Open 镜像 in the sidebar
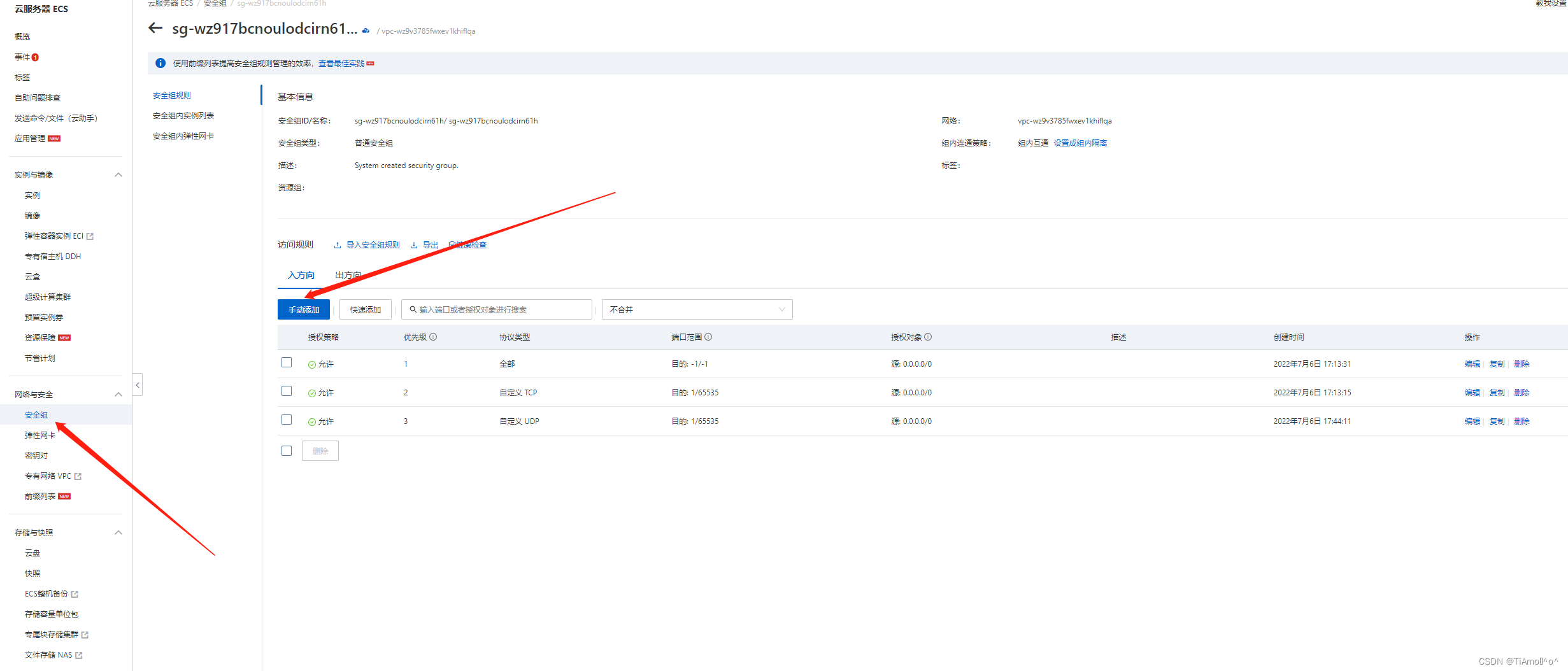 pos(32,216)
